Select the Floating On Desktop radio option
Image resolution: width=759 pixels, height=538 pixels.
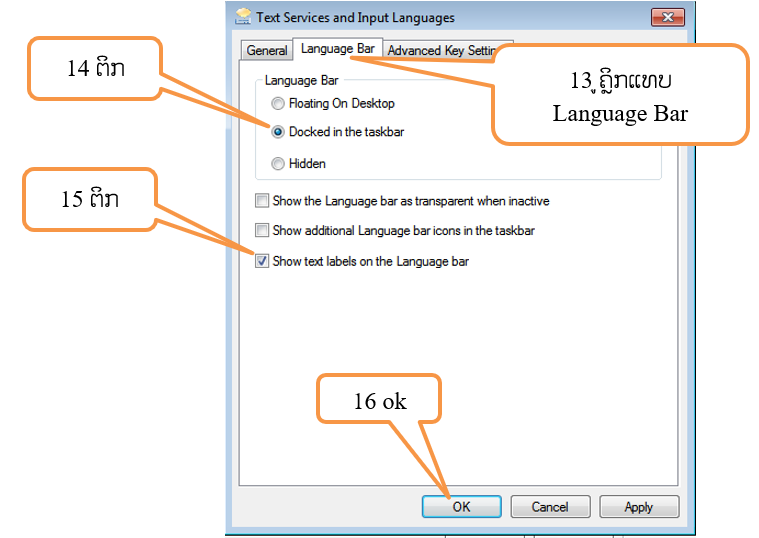pyautogui.click(x=278, y=103)
